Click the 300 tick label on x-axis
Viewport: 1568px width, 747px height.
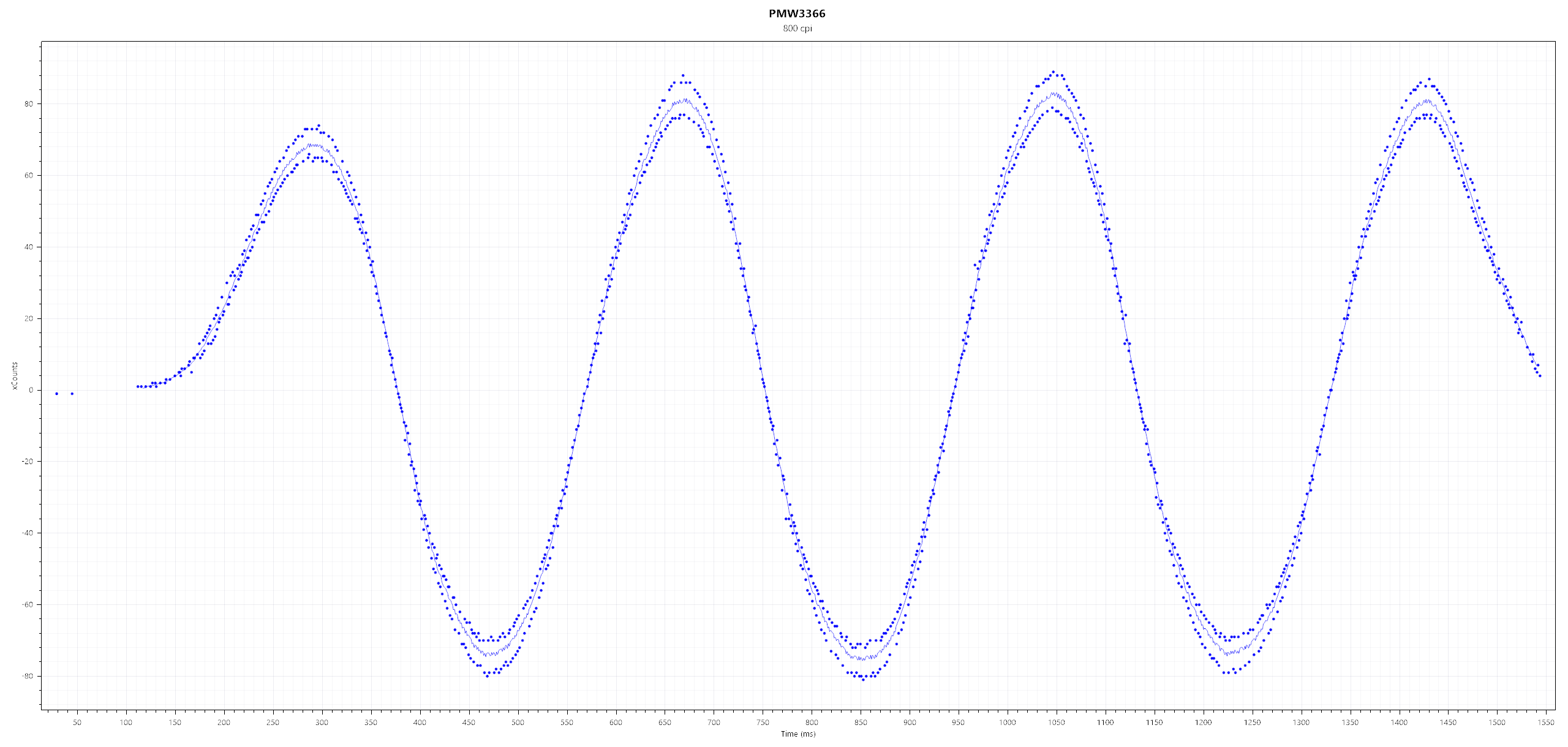322,723
